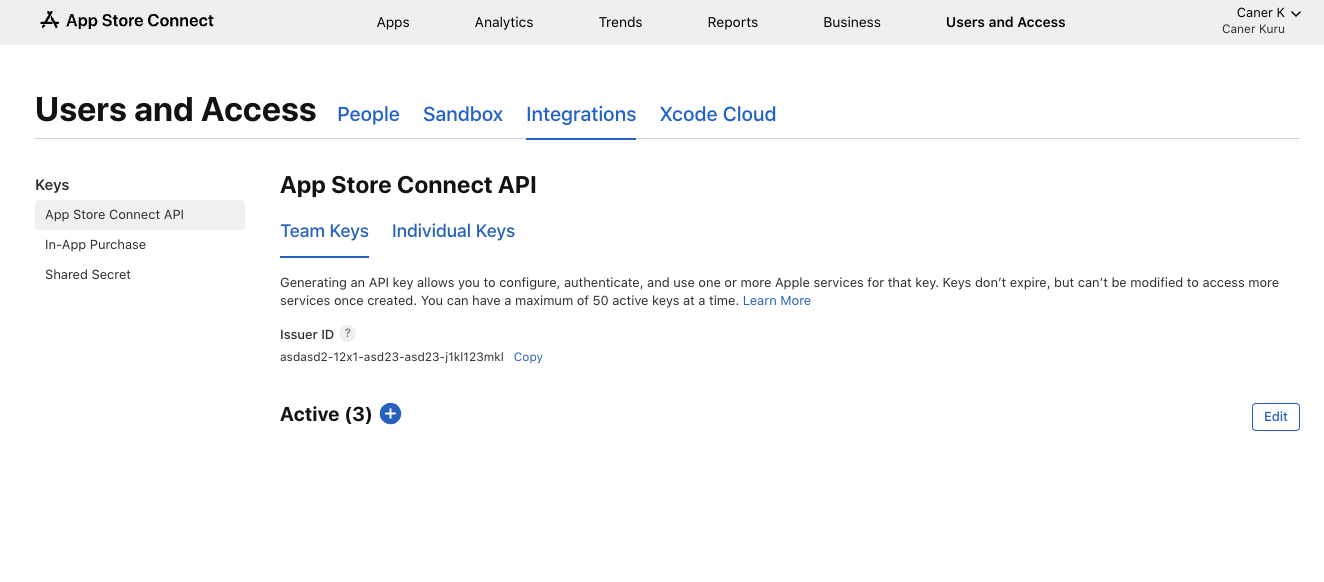Switch to the Sandbox tab
The height and width of the screenshot is (582, 1324).
463,114
